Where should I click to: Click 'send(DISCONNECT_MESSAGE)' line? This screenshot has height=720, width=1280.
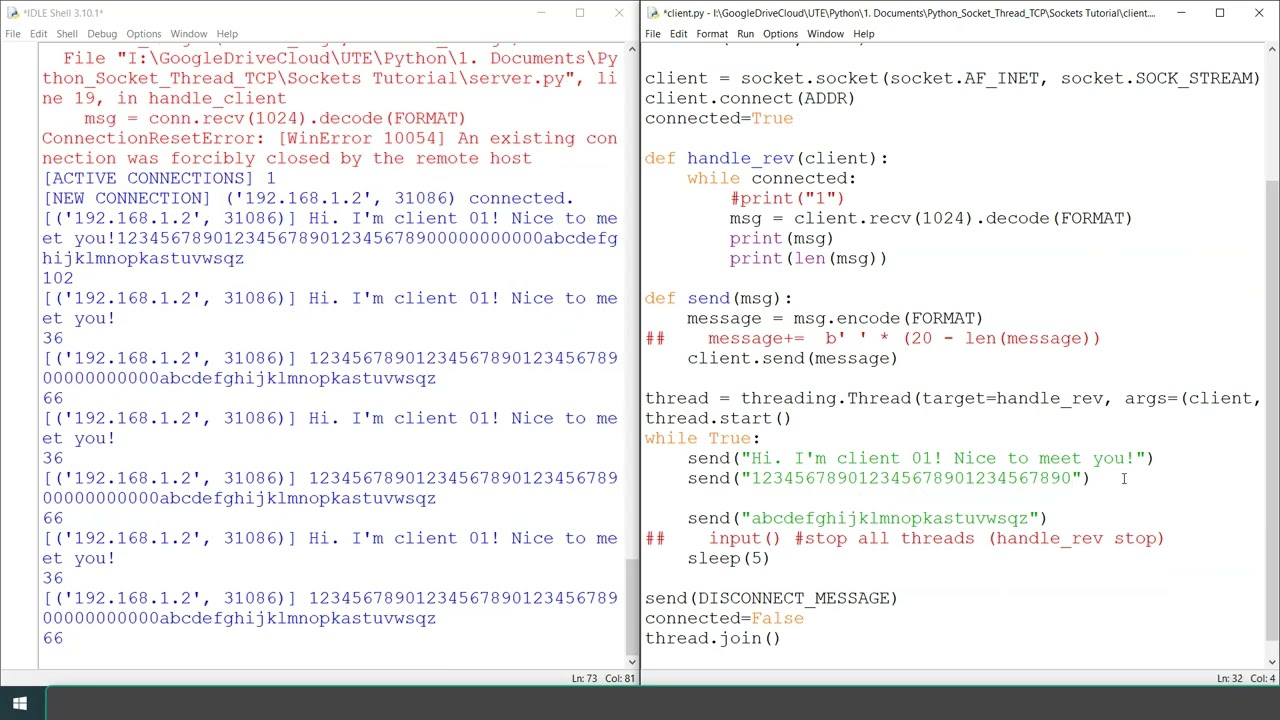coord(771,598)
